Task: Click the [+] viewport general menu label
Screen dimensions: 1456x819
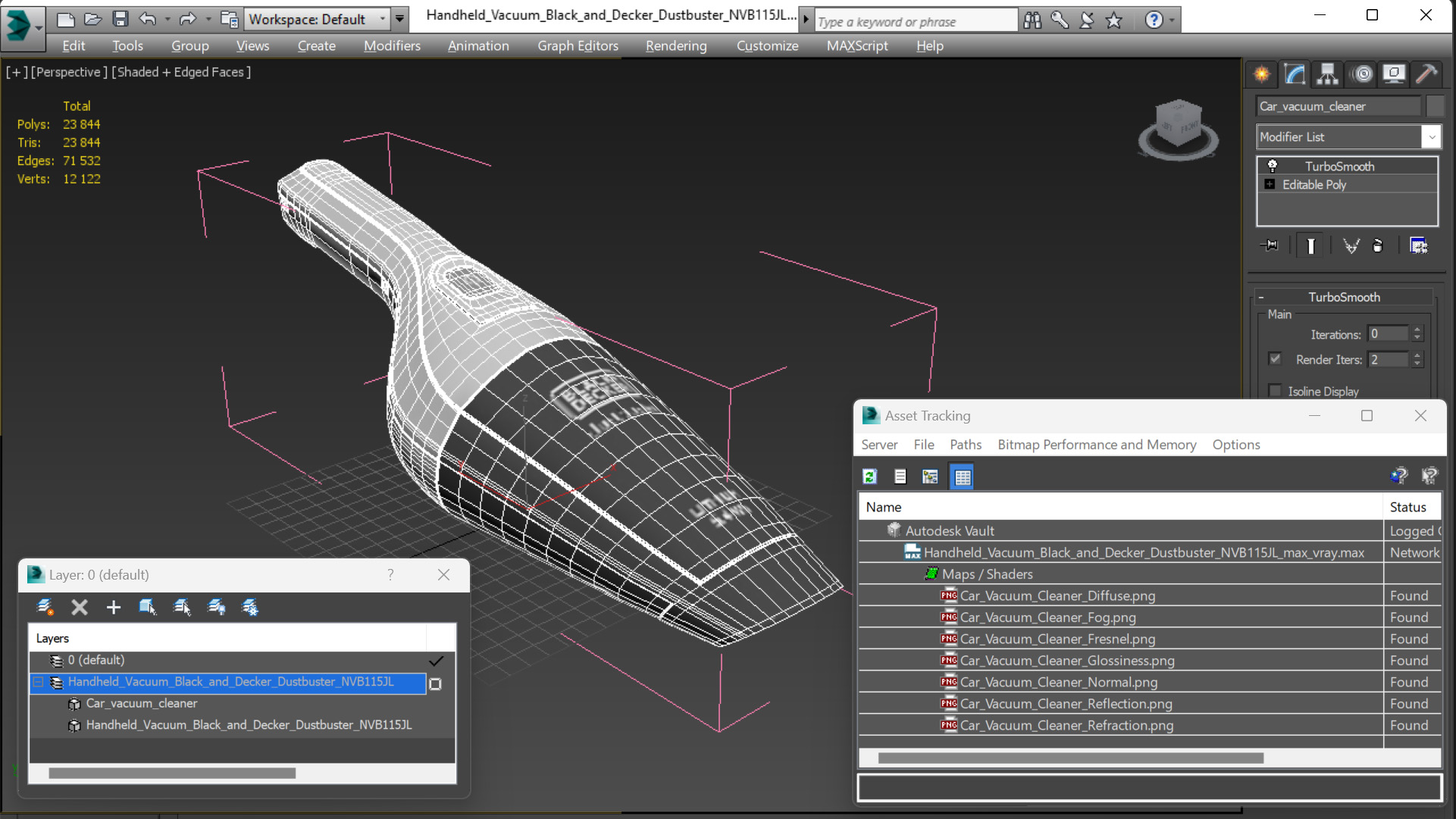Action: pos(17,72)
